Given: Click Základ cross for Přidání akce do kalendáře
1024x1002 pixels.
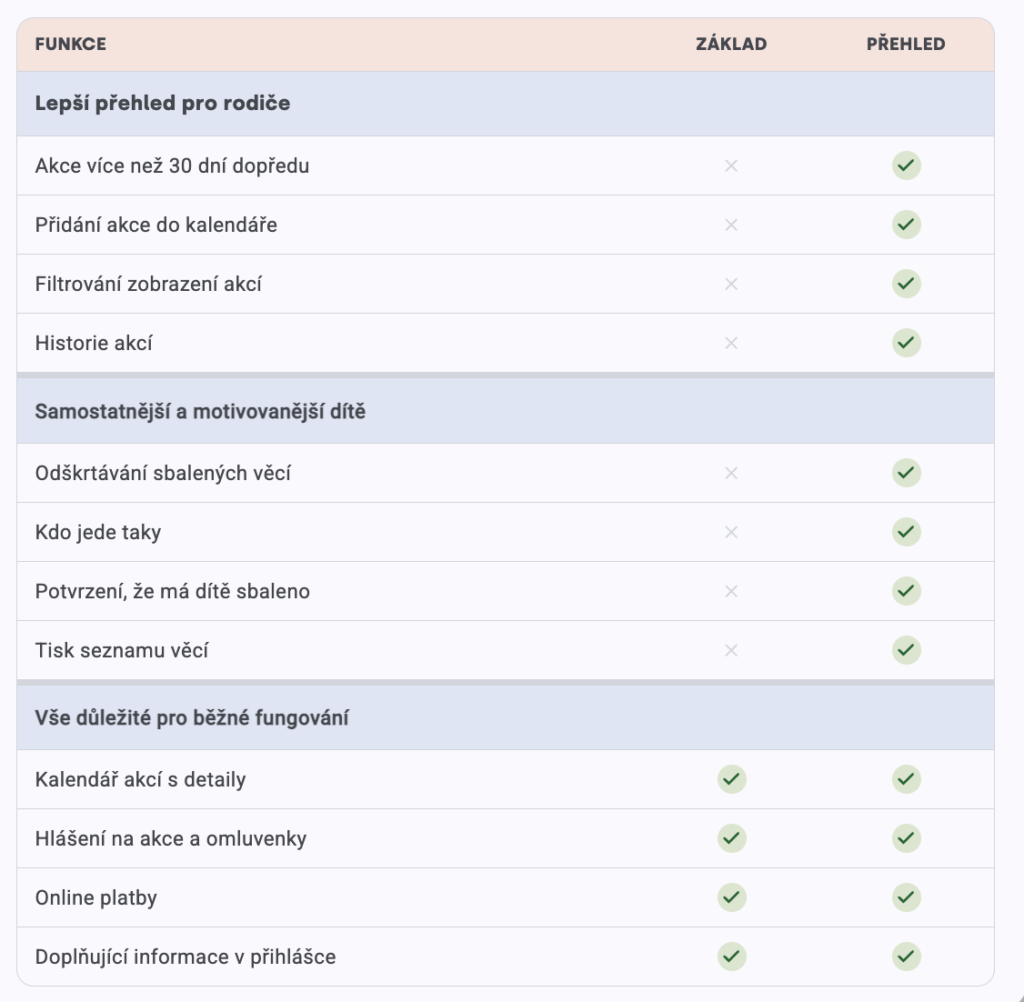Looking at the screenshot, I should 731,225.
